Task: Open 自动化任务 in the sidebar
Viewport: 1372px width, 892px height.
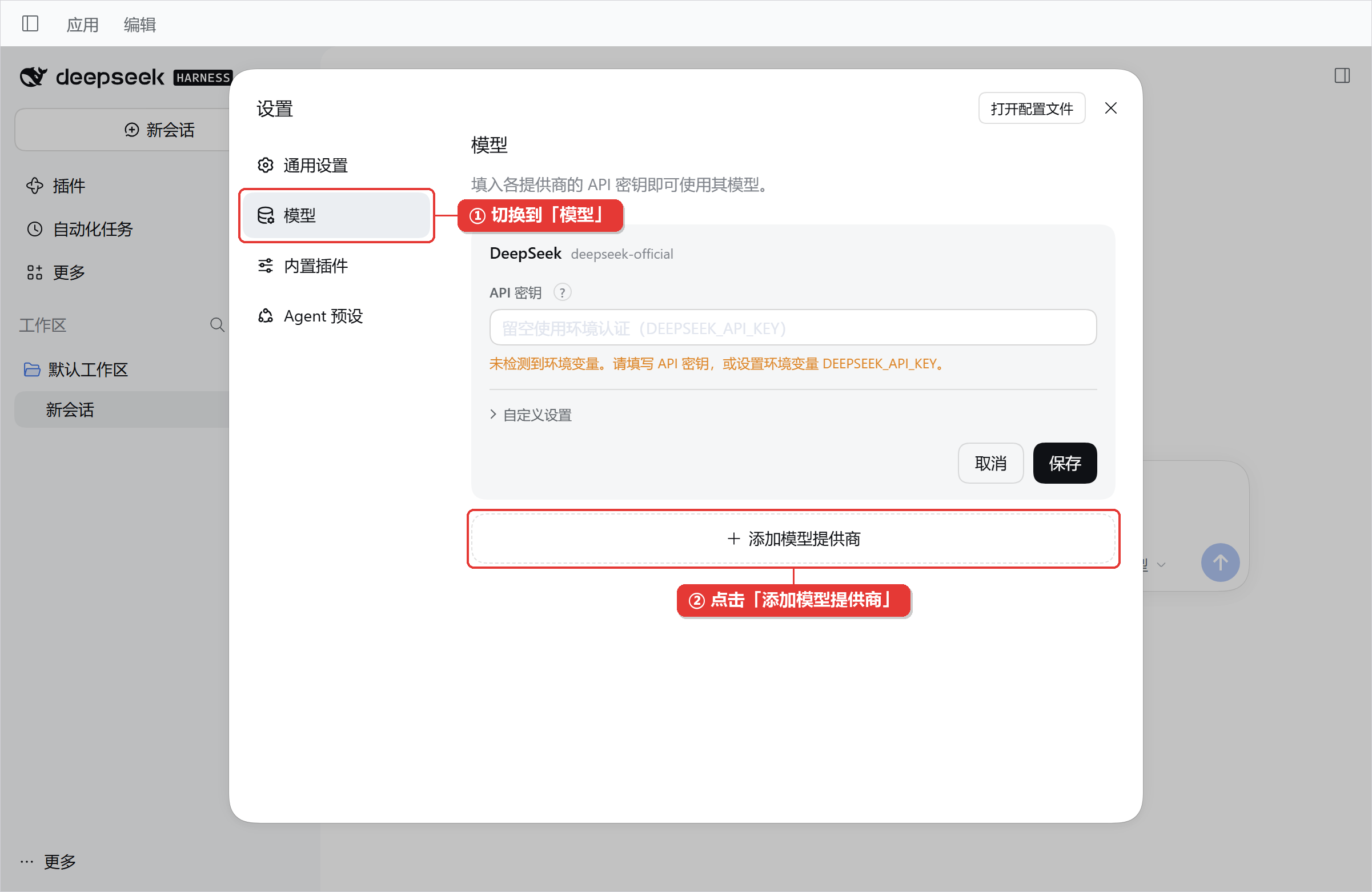Action: pos(79,229)
